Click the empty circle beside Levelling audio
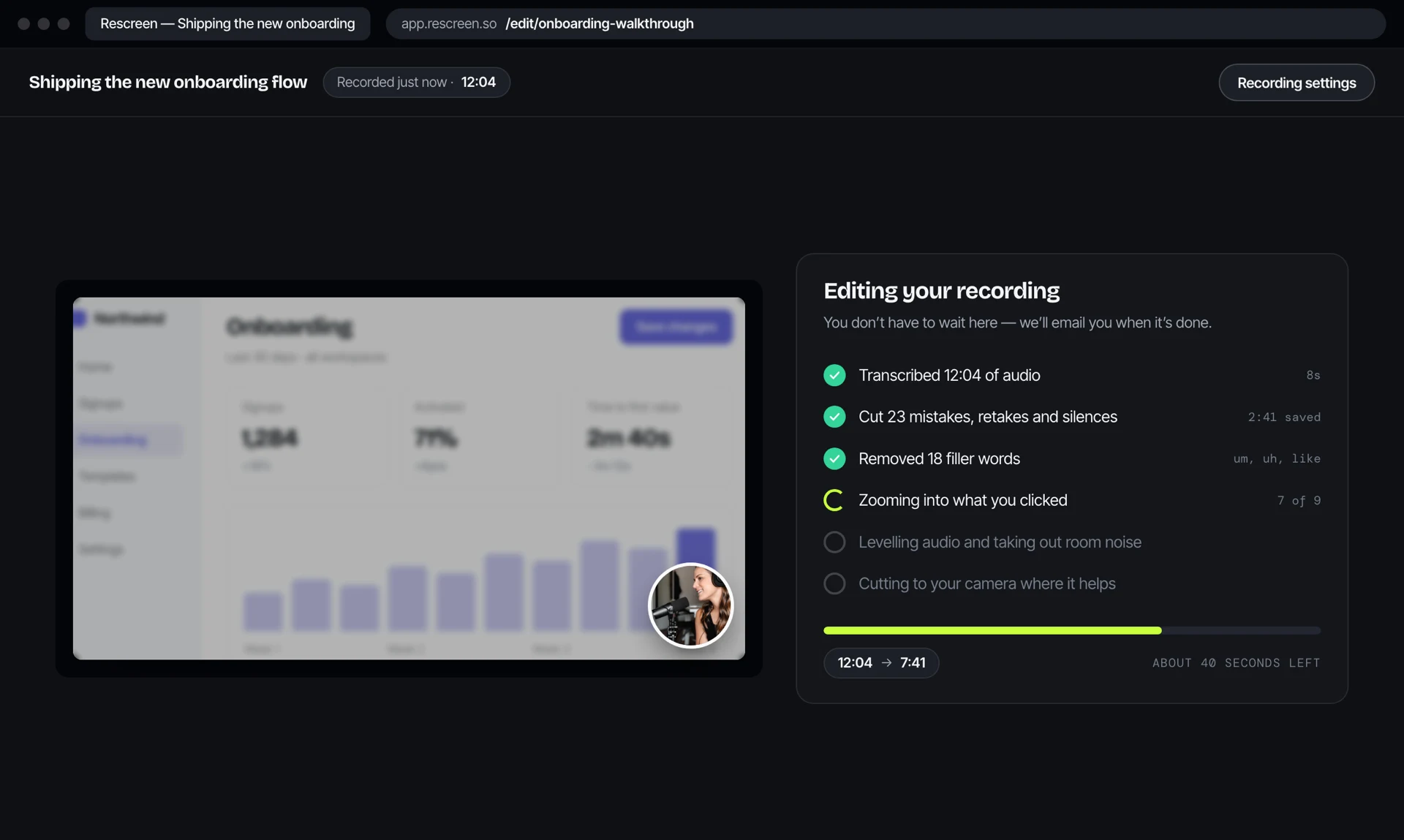This screenshot has width=1404, height=840. pyautogui.click(x=834, y=542)
